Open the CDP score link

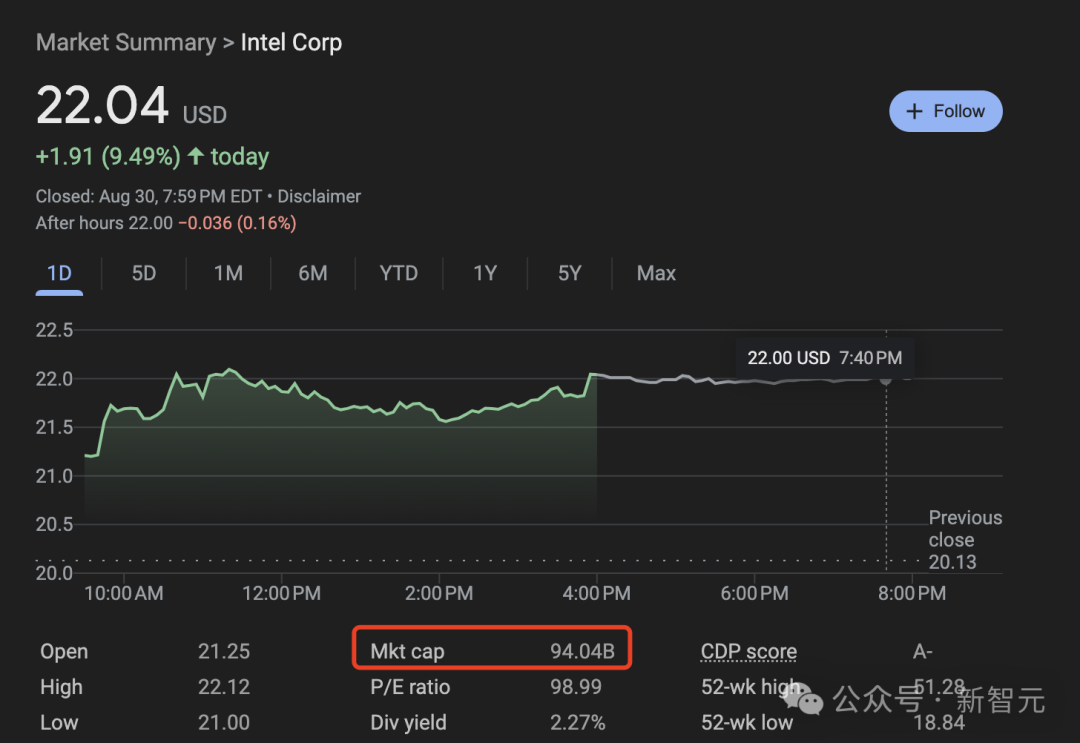(x=749, y=651)
